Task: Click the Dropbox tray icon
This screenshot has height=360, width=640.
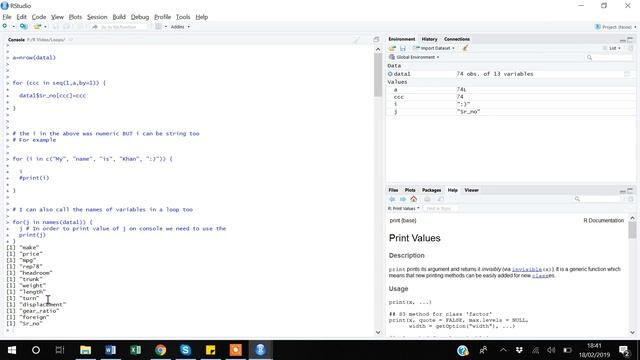Action: 519,350
